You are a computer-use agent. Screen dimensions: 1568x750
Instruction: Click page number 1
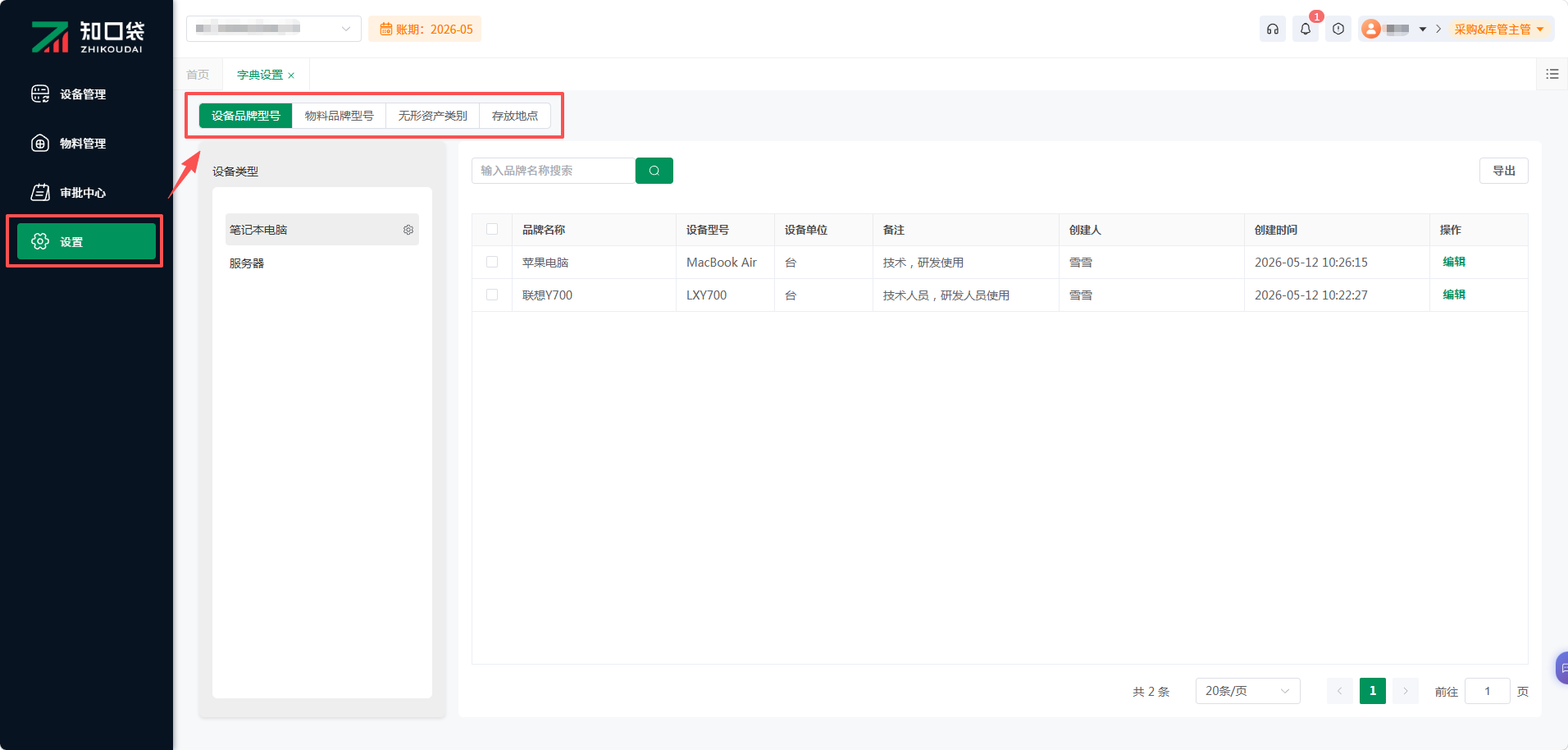tap(1373, 691)
